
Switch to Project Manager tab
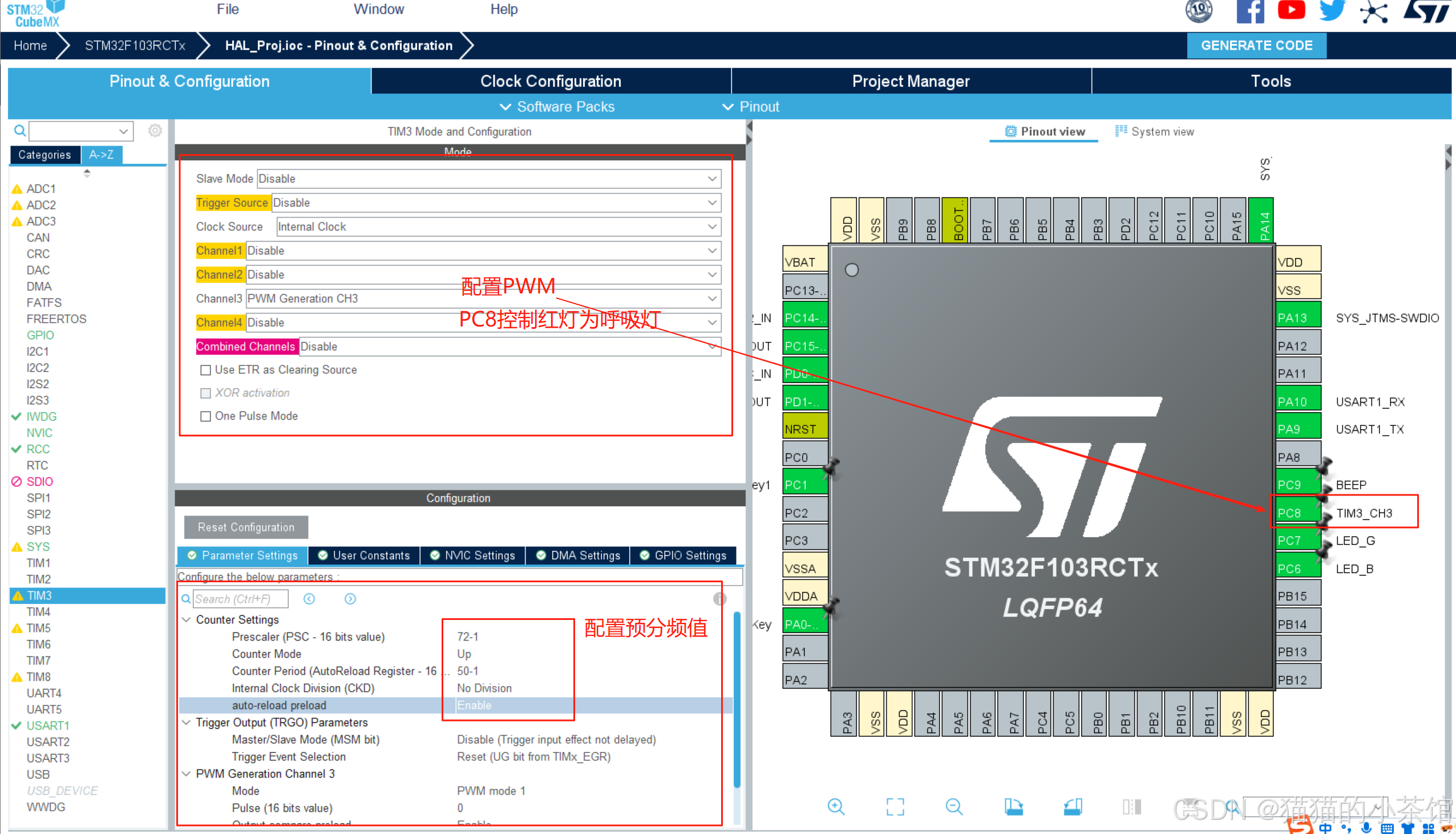pos(911,80)
